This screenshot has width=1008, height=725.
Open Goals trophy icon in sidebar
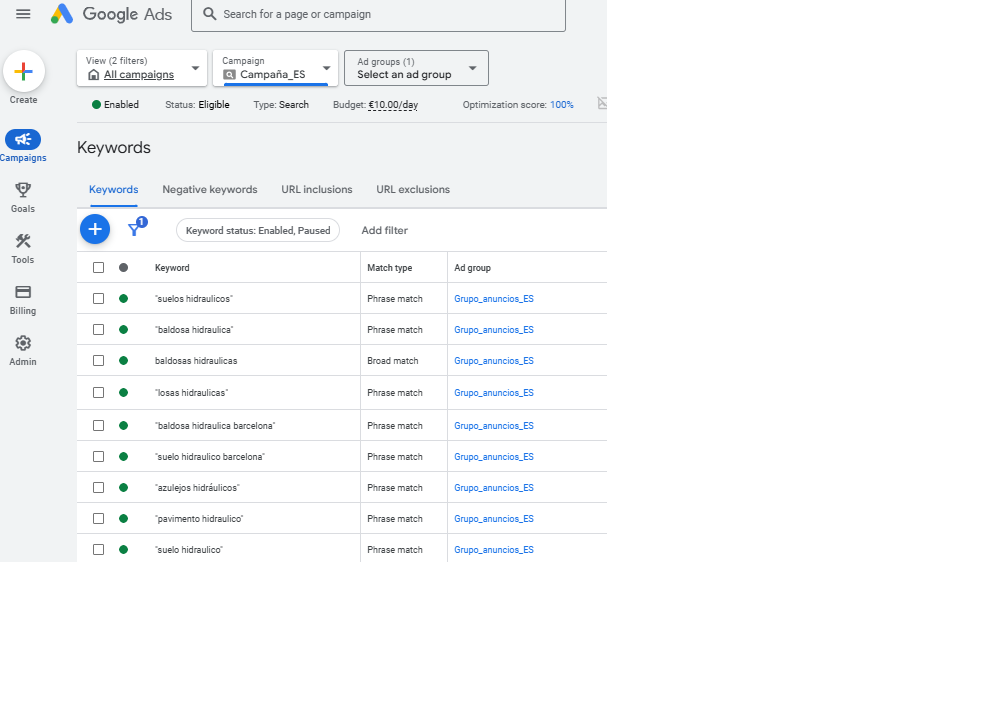point(23,190)
